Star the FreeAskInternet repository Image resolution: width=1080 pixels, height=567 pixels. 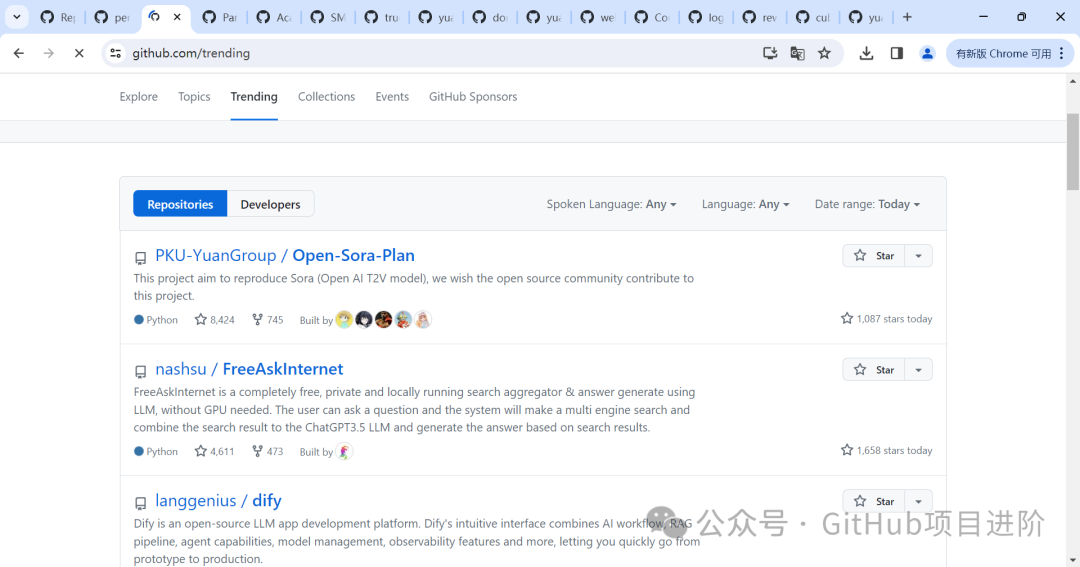873,369
